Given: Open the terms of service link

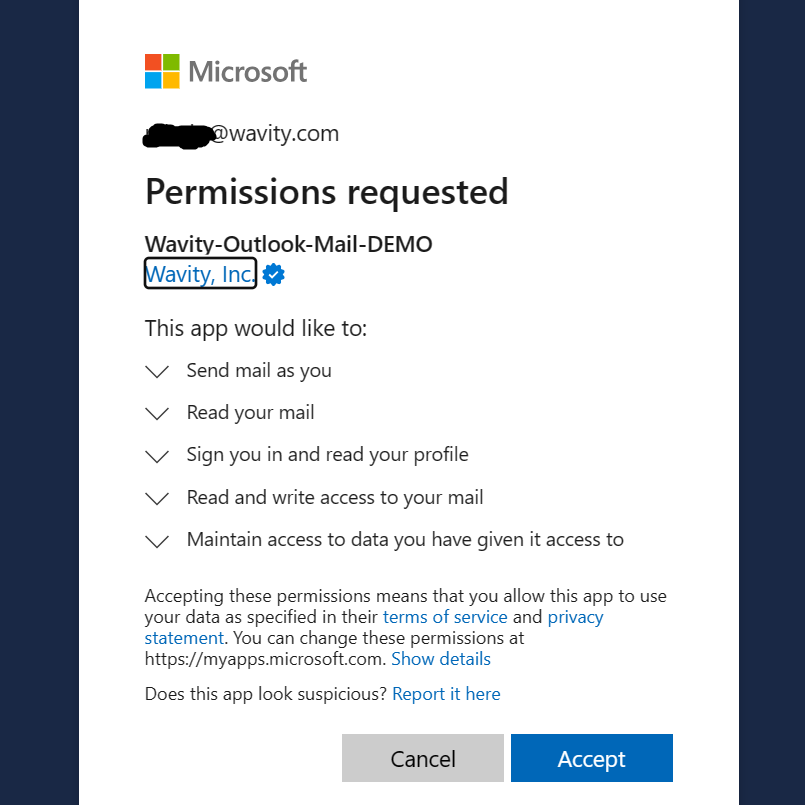Looking at the screenshot, I should tap(445, 617).
